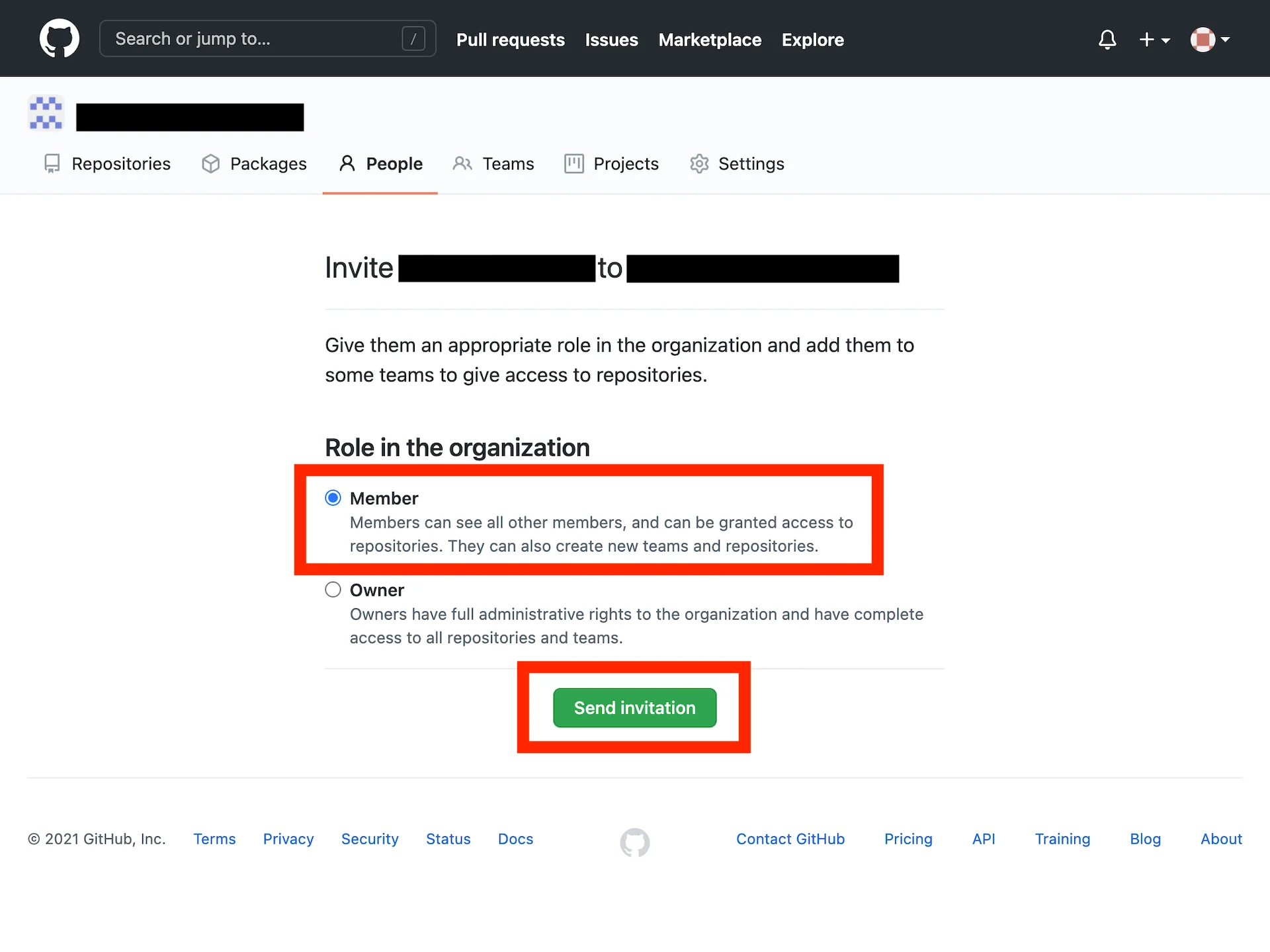Viewport: 1270px width, 952px height.
Task: Select the Owner role radio button
Action: (x=333, y=589)
